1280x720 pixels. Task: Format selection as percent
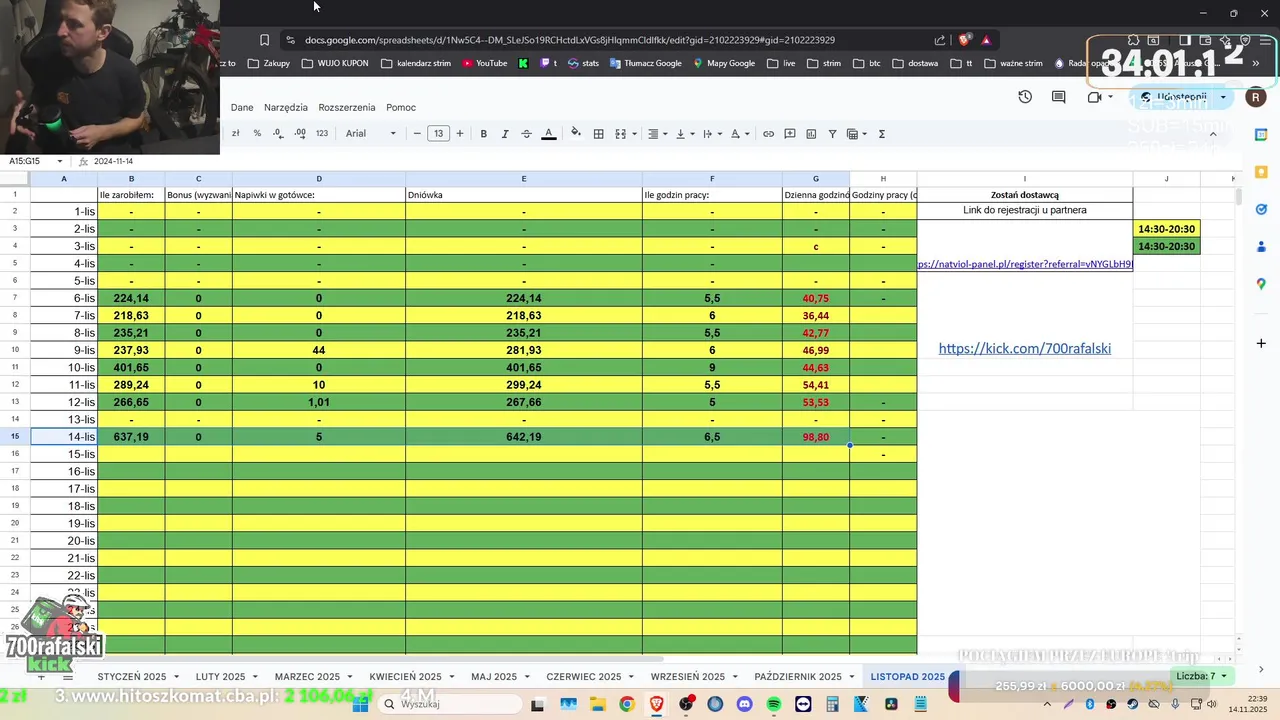257,133
